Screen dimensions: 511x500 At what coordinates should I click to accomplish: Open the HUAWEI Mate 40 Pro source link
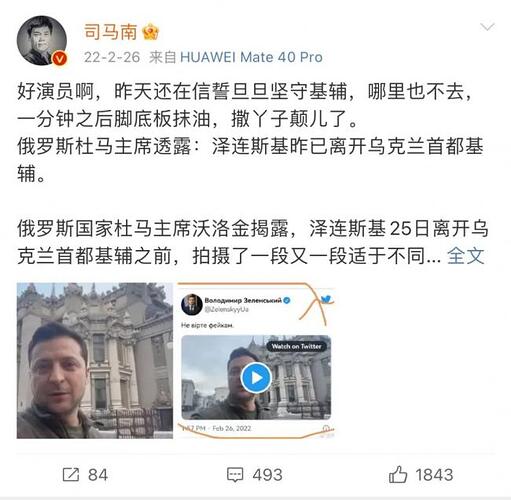(x=251, y=57)
